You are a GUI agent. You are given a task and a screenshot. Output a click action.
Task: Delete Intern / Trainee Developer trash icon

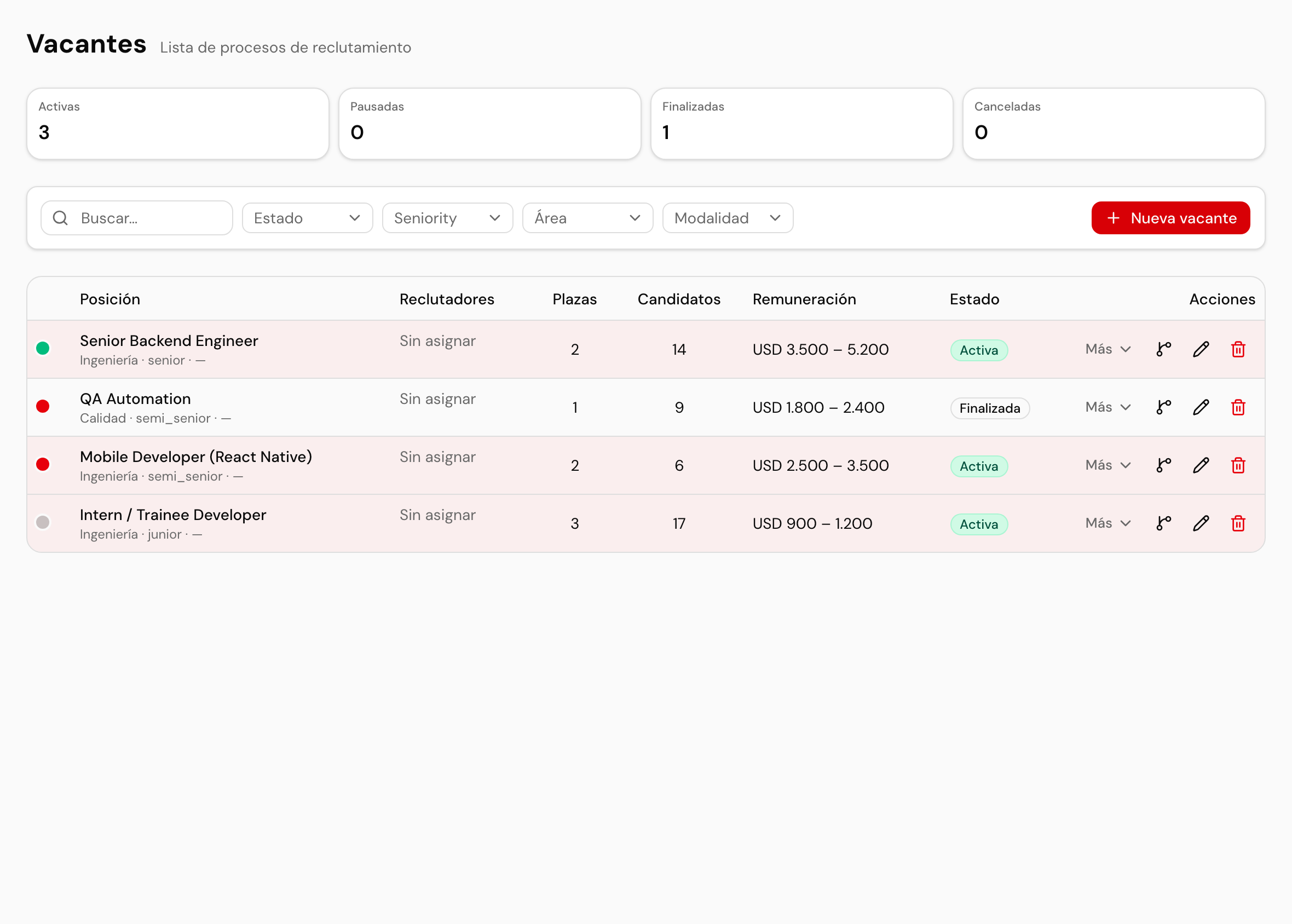pyautogui.click(x=1238, y=523)
